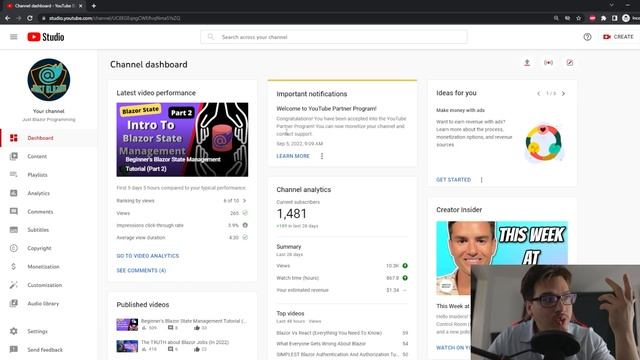
Task: Click the 1,481 current subscribers number
Action: pos(291,213)
